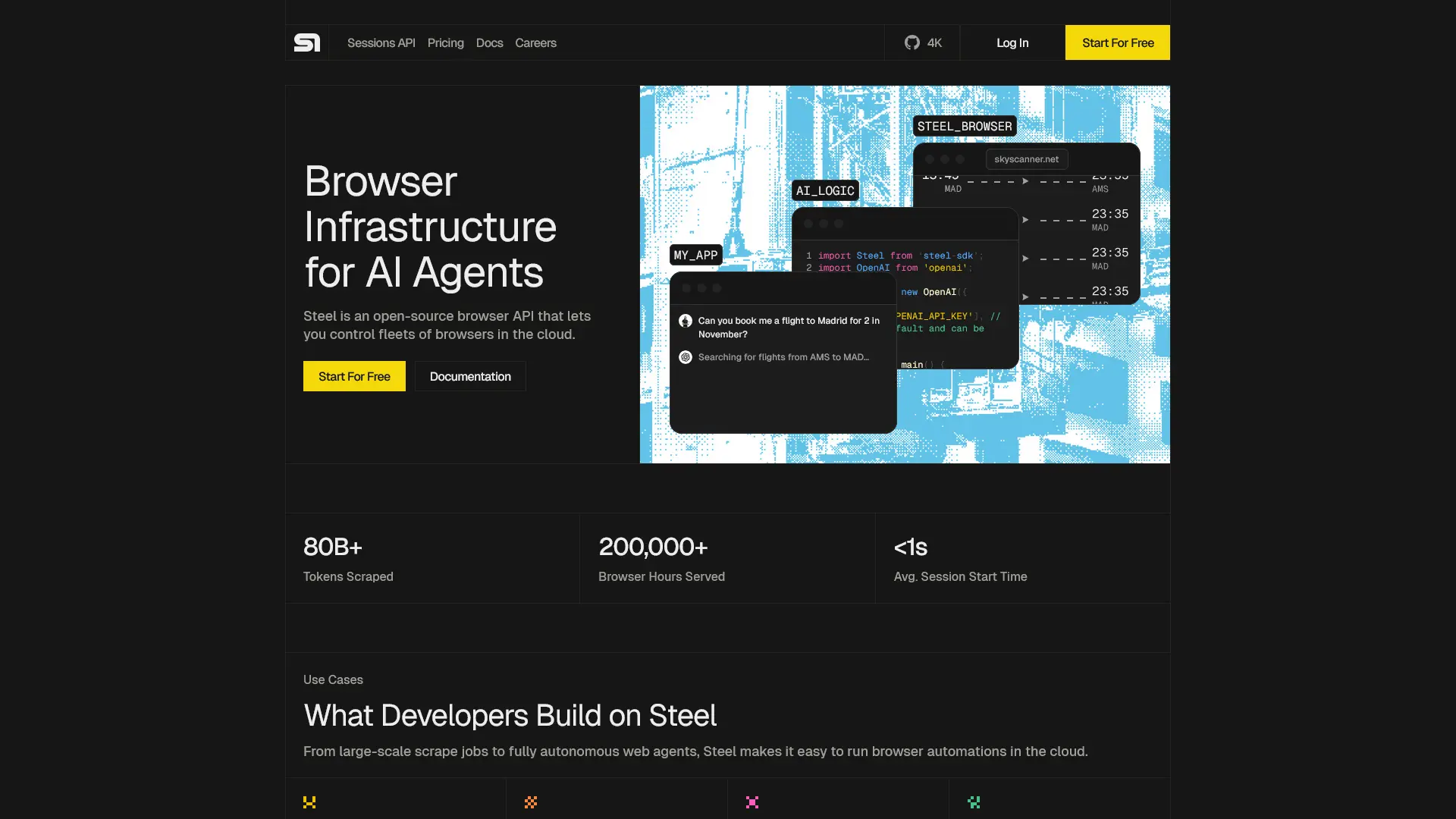Click the 4K GitHub star counter
1456x819 pixels.
934,42
